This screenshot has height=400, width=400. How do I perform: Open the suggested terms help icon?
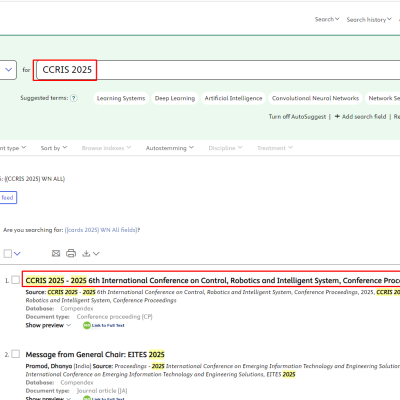tap(74, 98)
